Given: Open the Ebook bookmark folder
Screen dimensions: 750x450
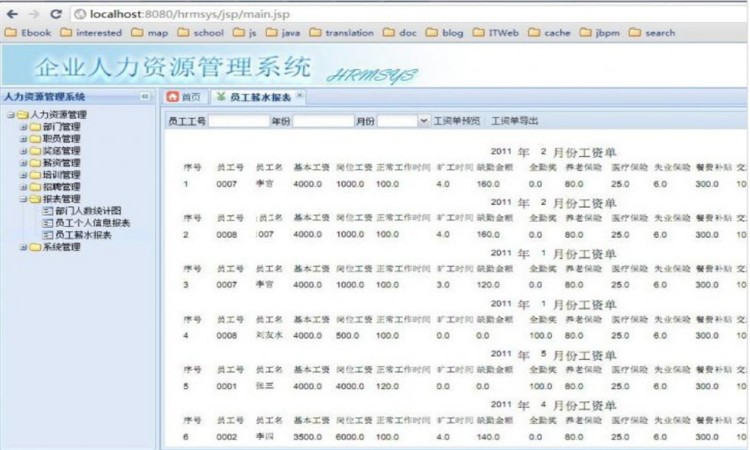Looking at the screenshot, I should 28,33.
